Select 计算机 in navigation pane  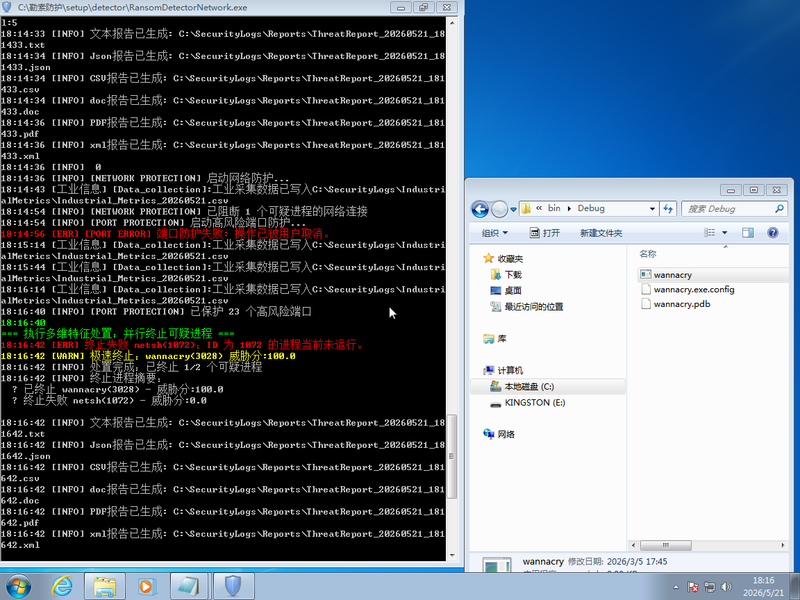[503, 370]
